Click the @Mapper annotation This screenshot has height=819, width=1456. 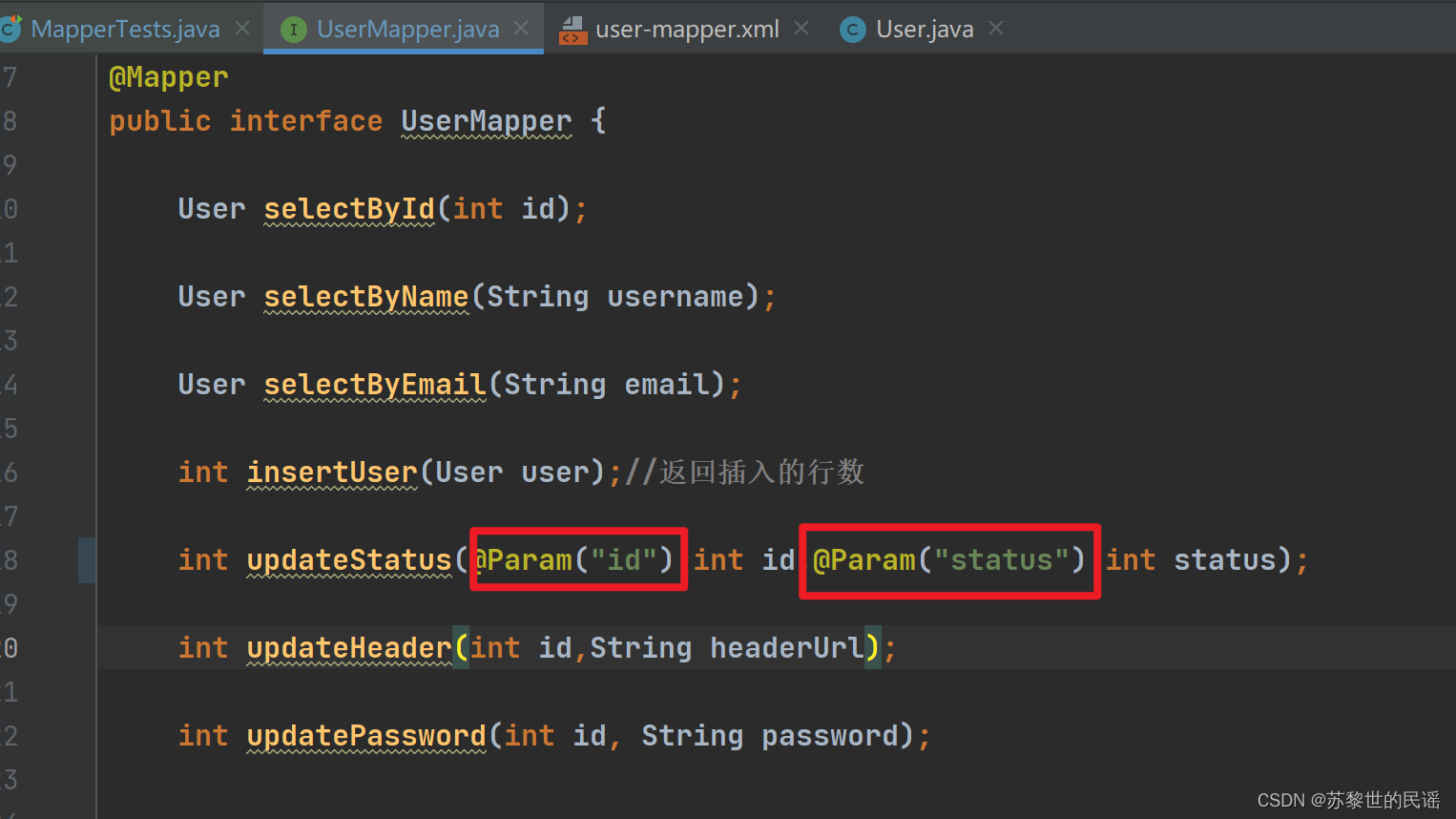click(x=169, y=76)
